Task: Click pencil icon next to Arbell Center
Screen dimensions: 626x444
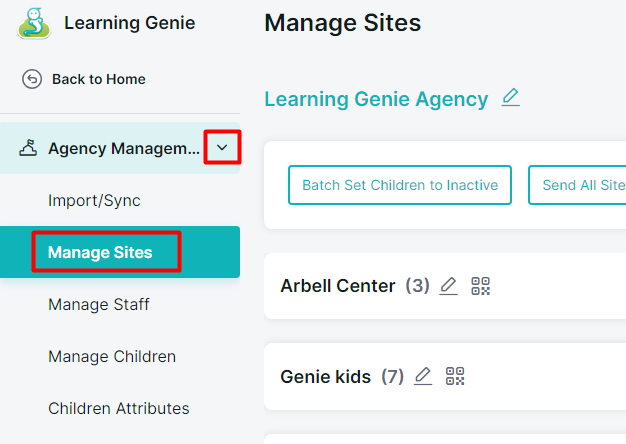Action: (448, 286)
